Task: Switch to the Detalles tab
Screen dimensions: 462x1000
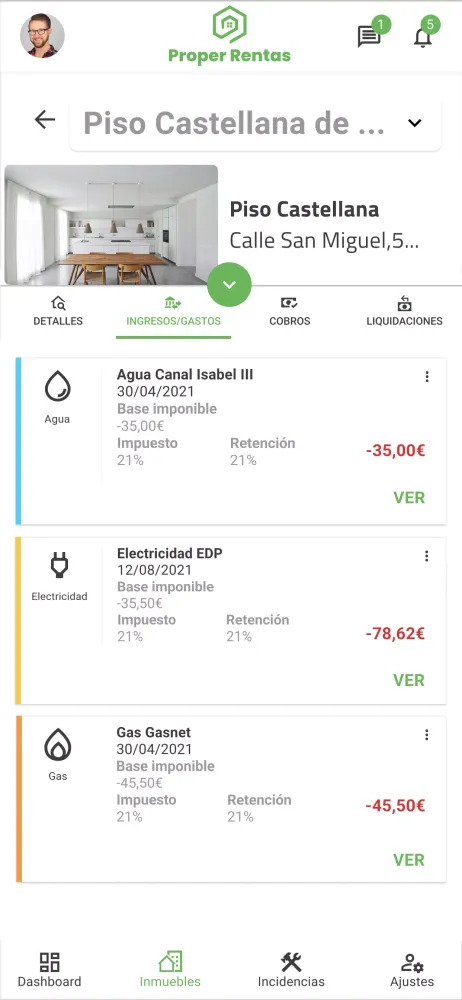Action: 58,311
